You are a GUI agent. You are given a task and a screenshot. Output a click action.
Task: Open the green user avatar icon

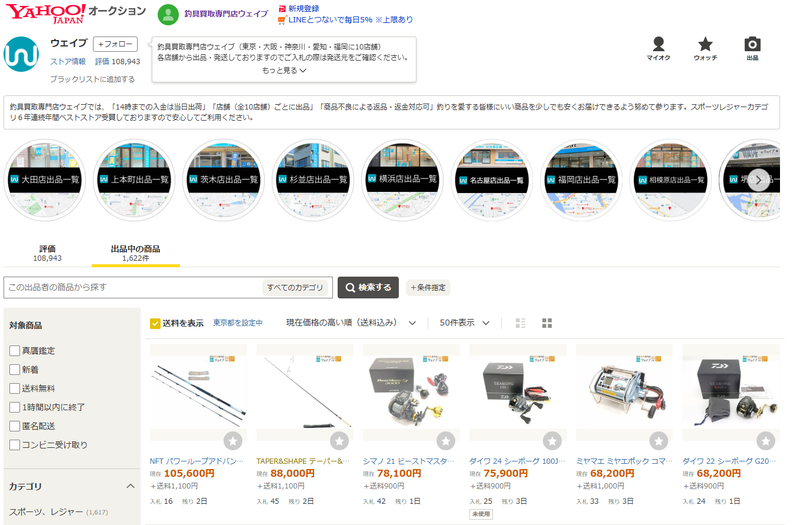[168, 14]
